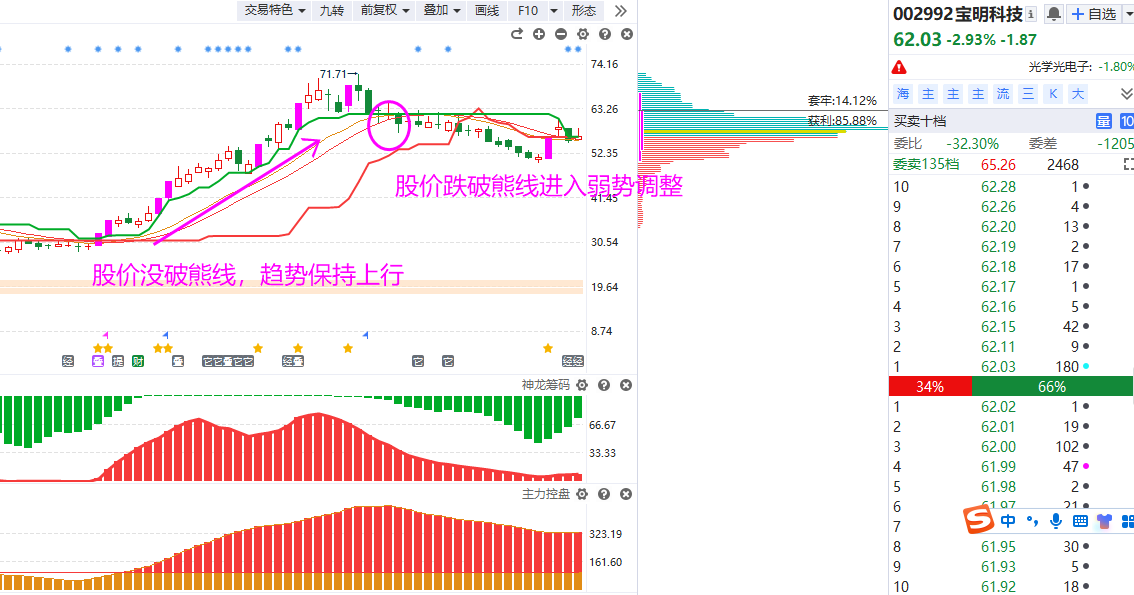This screenshot has width=1134, height=595.
Task: Click the 提 event marker on chart
Action: [x=118, y=361]
